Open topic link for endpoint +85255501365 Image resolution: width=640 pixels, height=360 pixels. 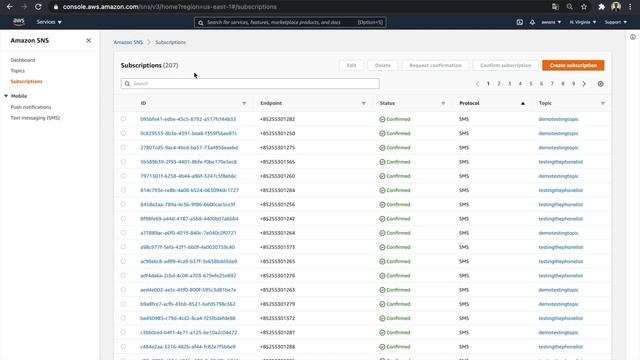pos(560,162)
